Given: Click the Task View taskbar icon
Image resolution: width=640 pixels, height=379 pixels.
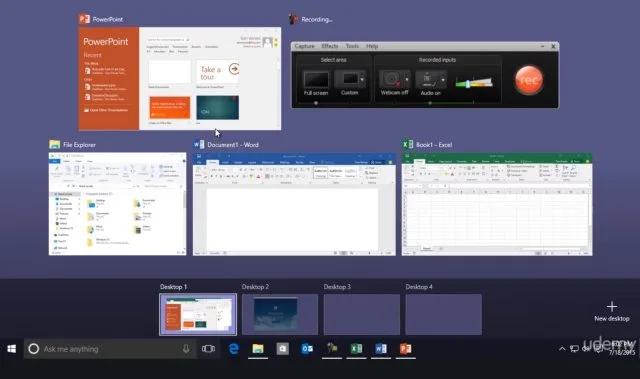Looking at the screenshot, I should [x=208, y=349].
